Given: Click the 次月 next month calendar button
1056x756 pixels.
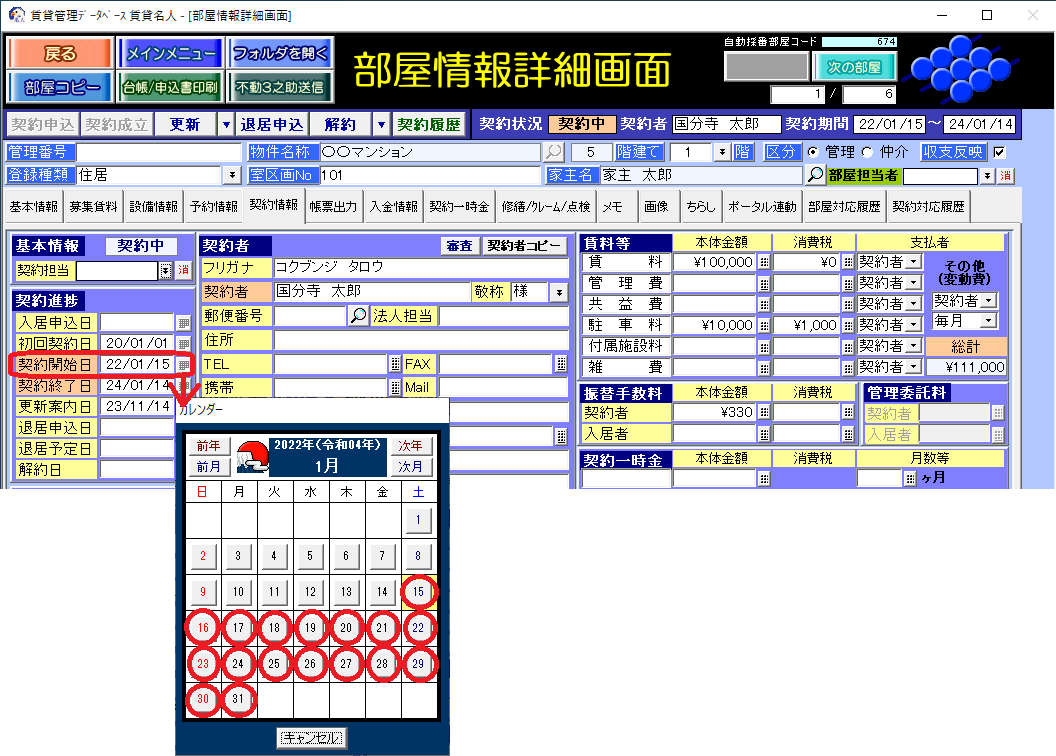Looking at the screenshot, I should pyautogui.click(x=410, y=467).
